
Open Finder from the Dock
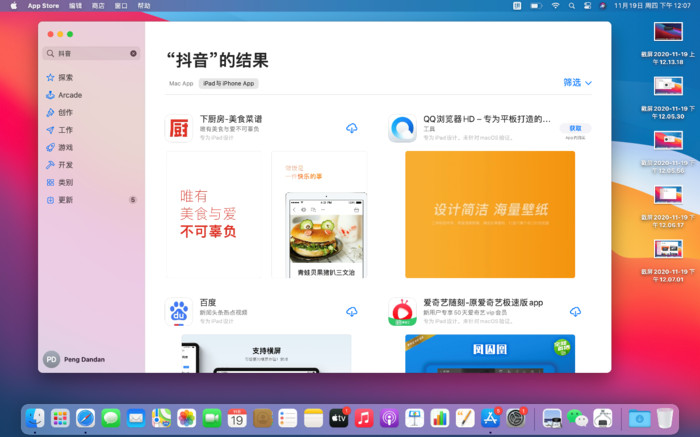[x=35, y=418]
